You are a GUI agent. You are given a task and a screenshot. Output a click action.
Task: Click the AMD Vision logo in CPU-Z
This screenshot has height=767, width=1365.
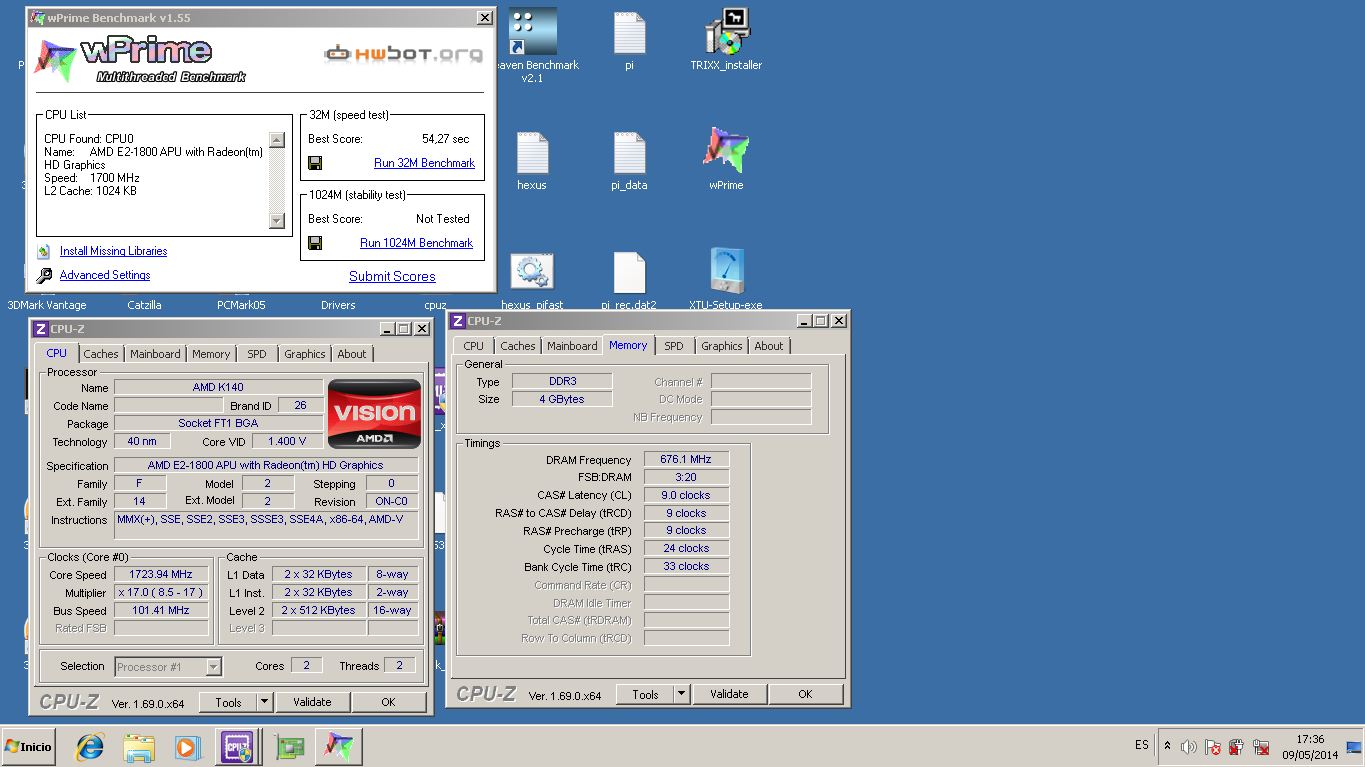tap(375, 413)
